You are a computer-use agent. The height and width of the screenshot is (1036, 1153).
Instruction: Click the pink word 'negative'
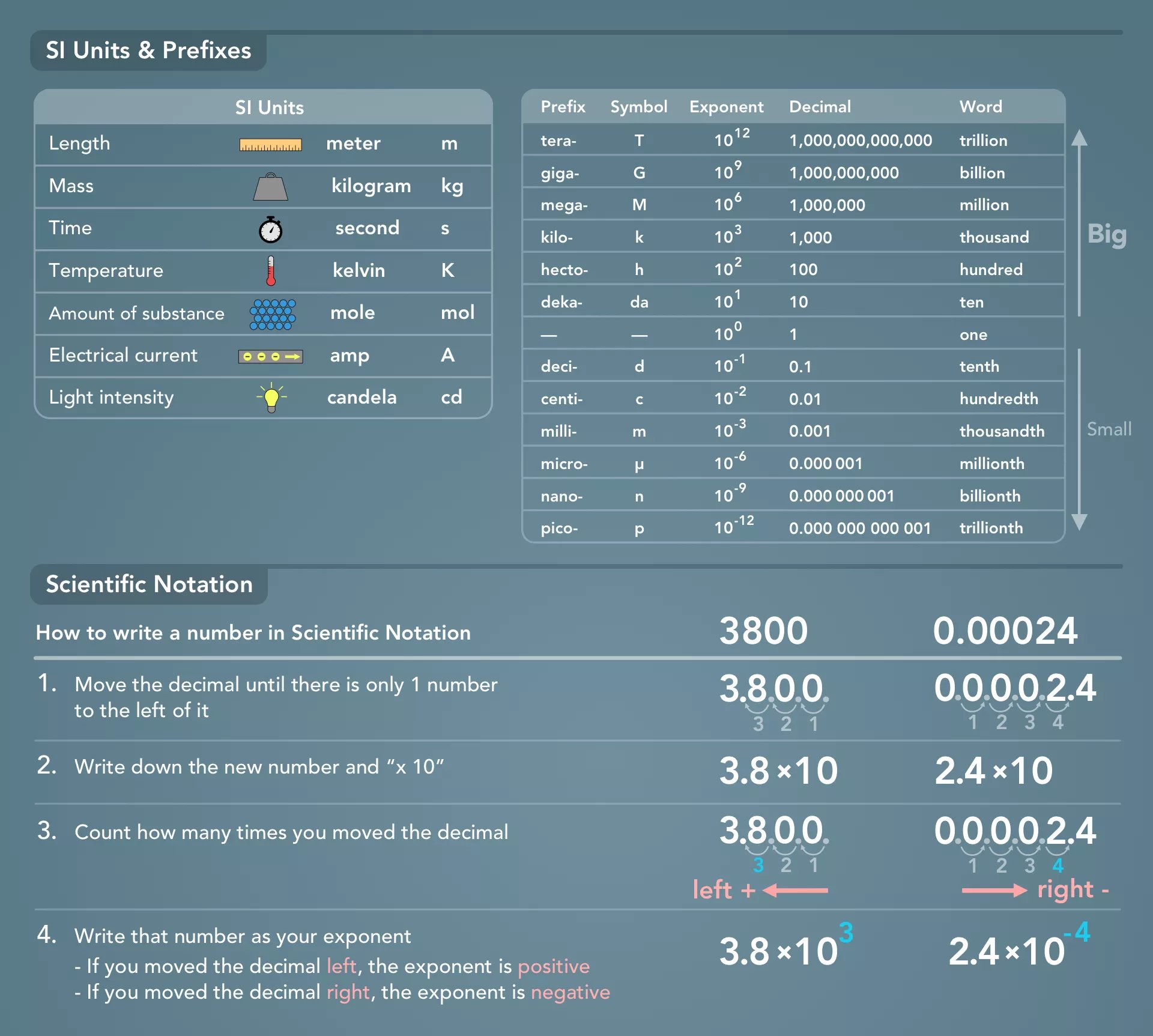click(570, 992)
